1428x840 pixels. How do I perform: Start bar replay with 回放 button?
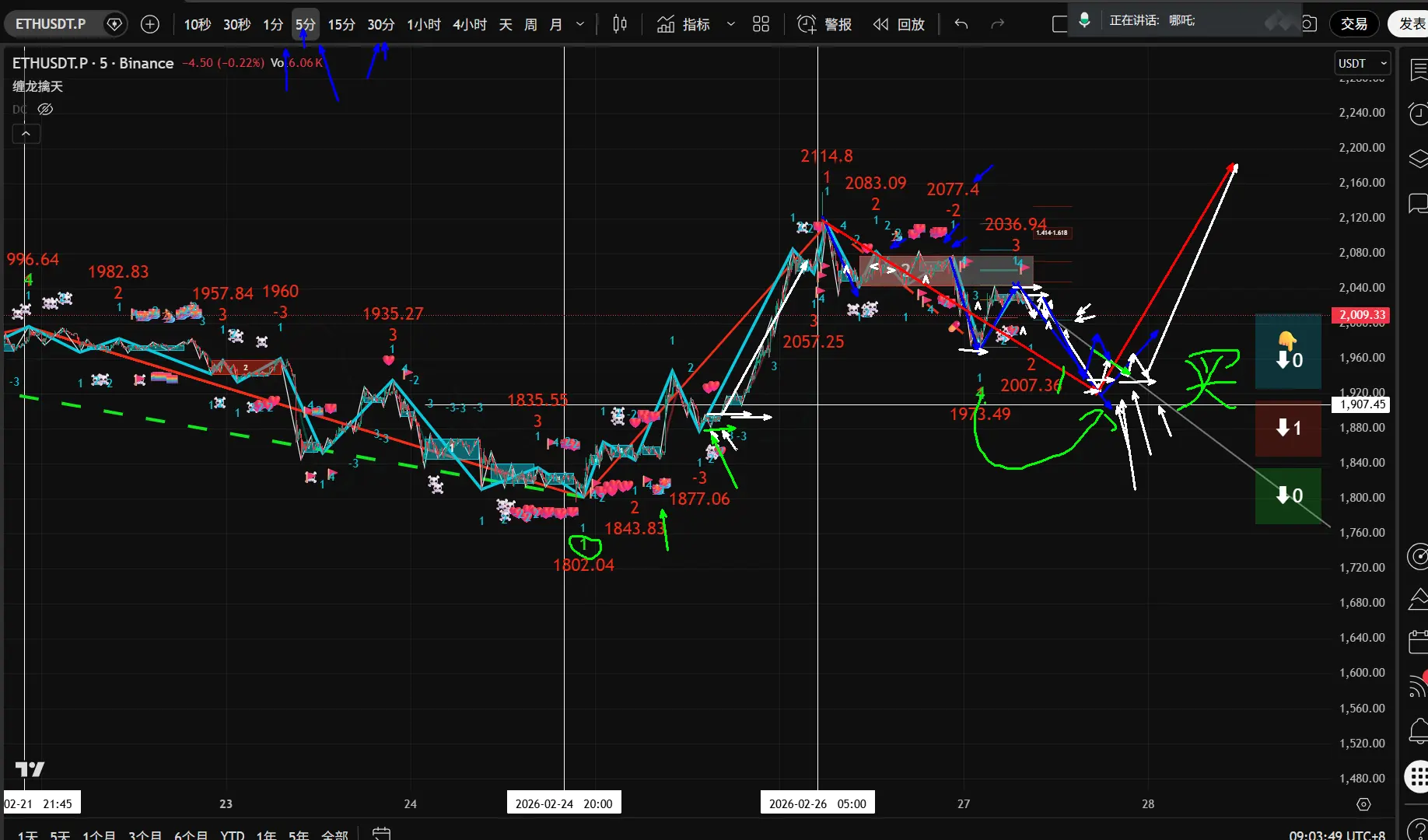899,25
